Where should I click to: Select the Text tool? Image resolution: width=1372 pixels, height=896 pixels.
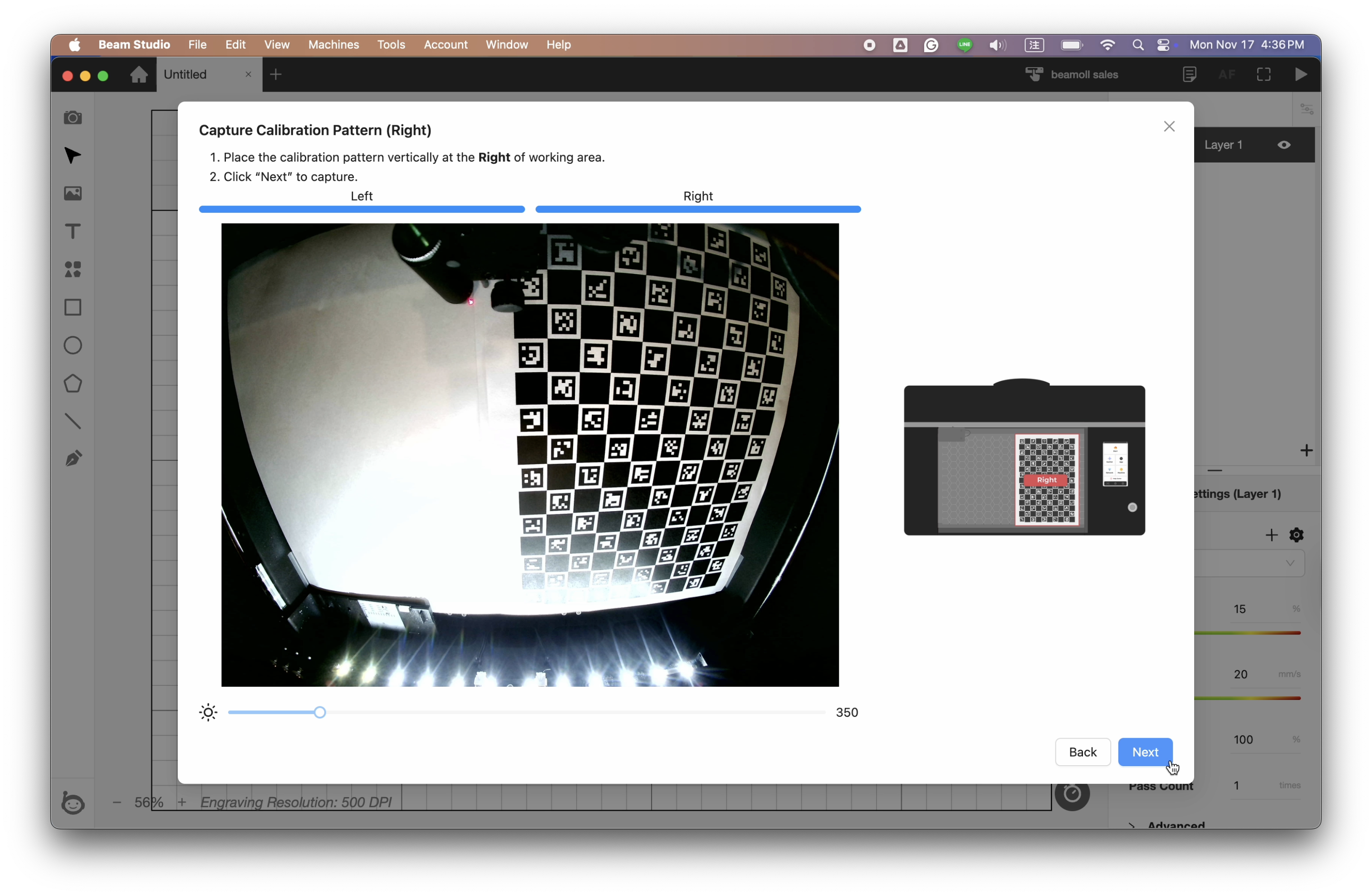[73, 232]
